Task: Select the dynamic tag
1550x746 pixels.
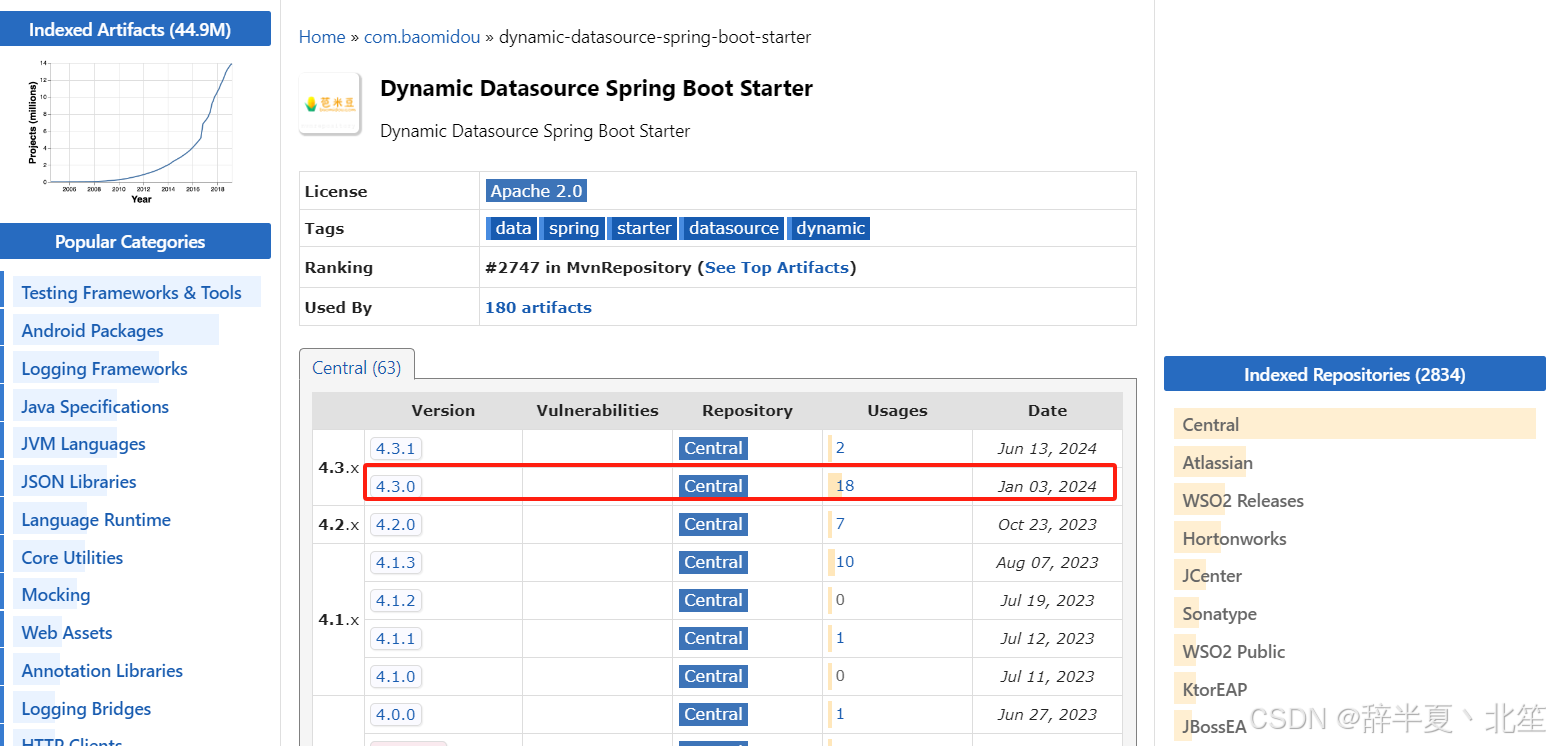Action: pos(830,228)
